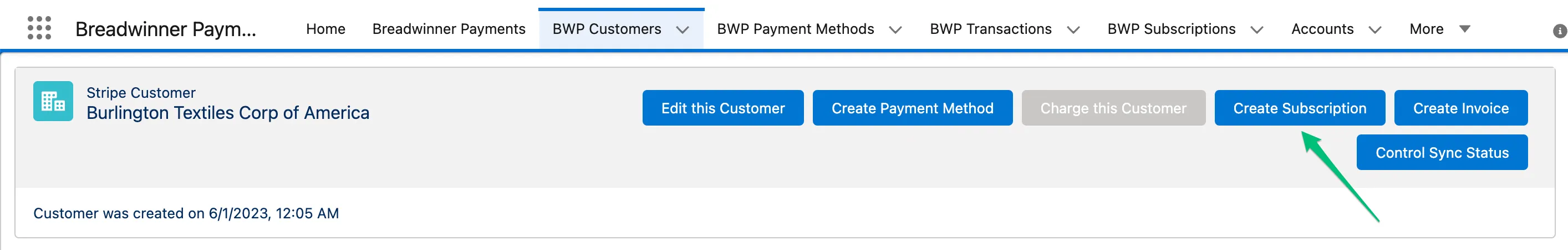Image resolution: width=1568 pixels, height=250 pixels.
Task: Click the Burlington Textiles Corp of America title
Action: (228, 113)
